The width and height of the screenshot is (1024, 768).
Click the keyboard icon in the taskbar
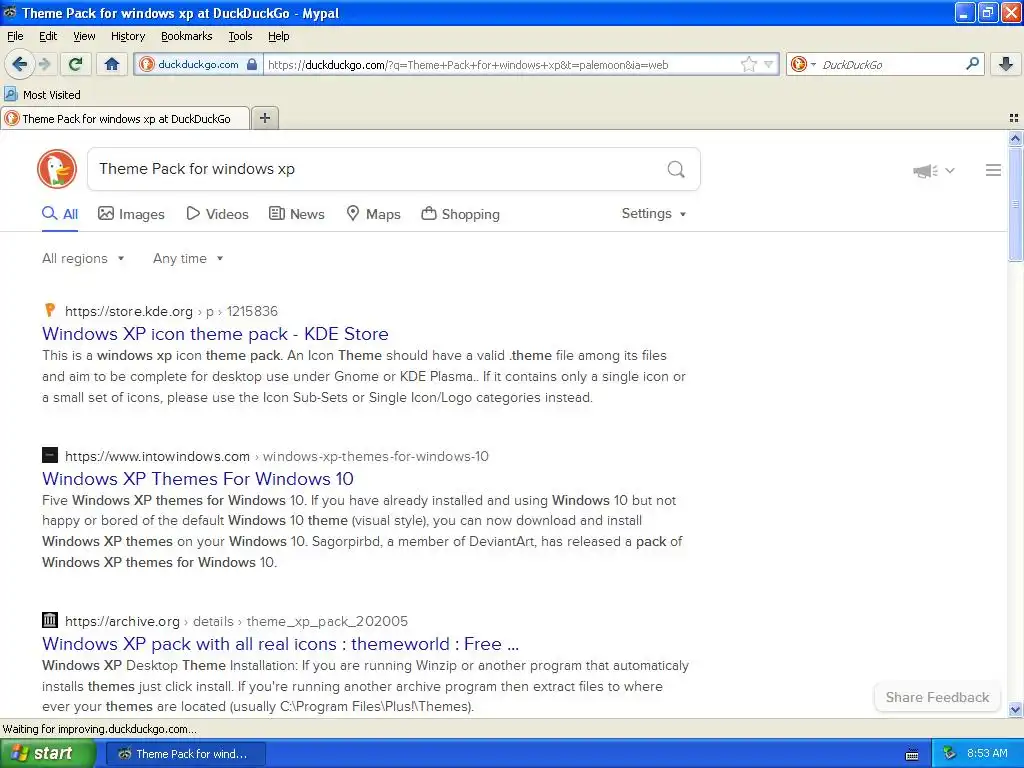[x=912, y=754]
